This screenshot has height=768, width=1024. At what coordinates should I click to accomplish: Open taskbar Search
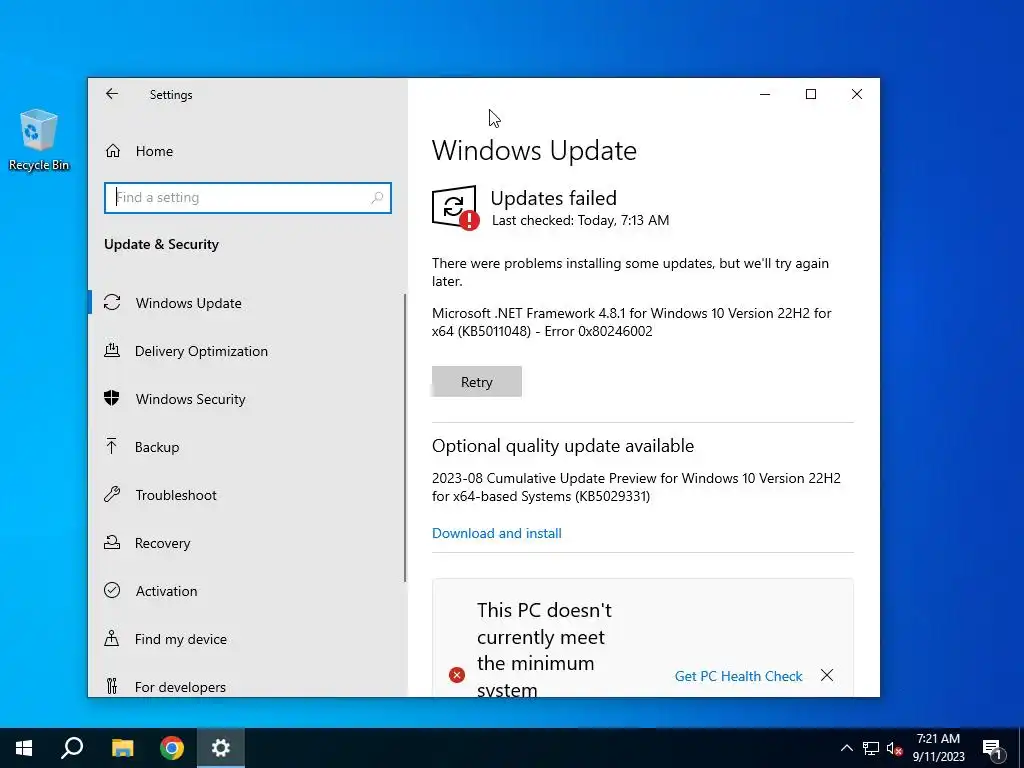click(x=72, y=748)
